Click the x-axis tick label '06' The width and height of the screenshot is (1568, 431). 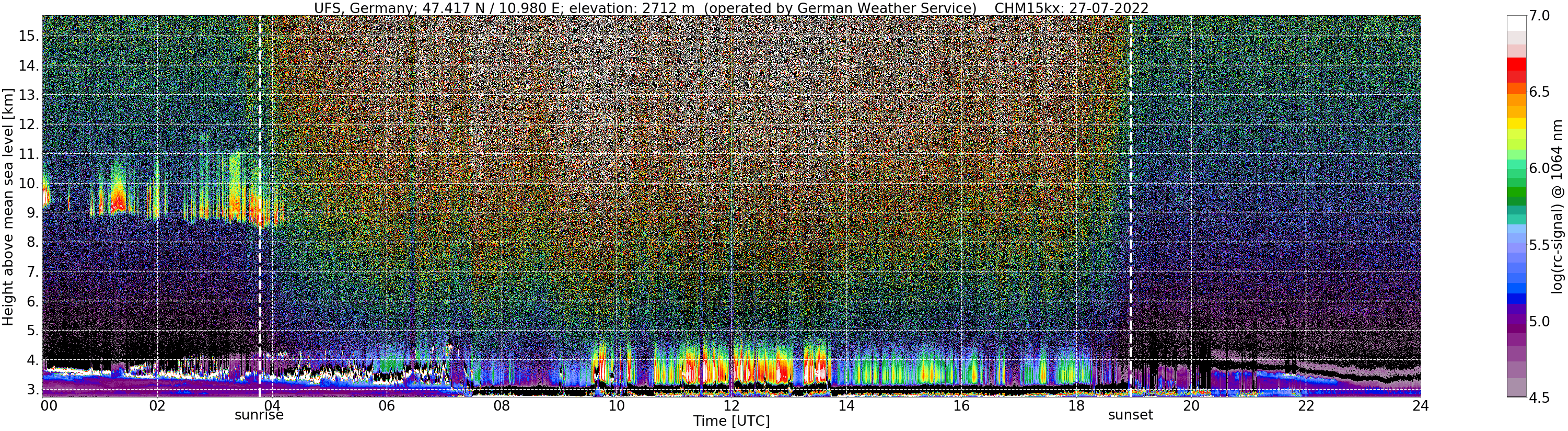(x=387, y=406)
